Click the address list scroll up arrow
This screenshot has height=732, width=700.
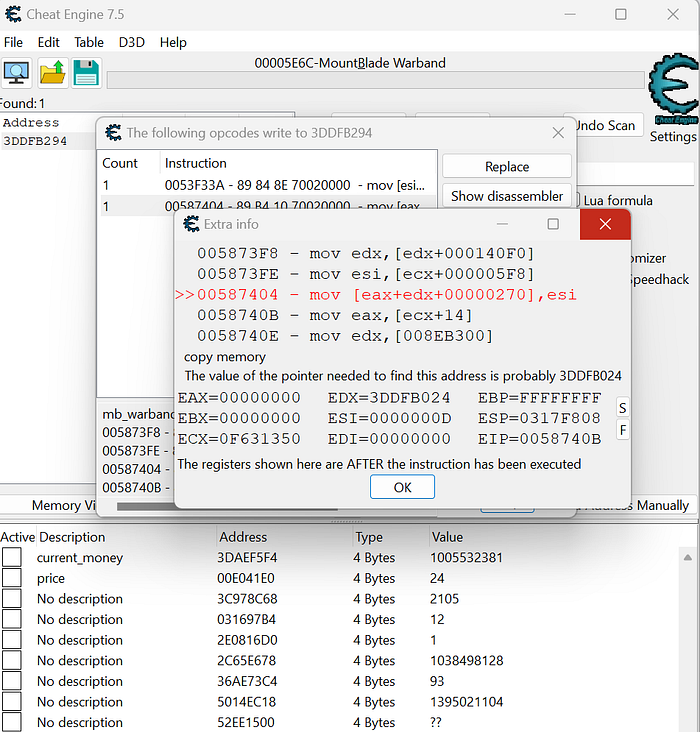pos(687,557)
